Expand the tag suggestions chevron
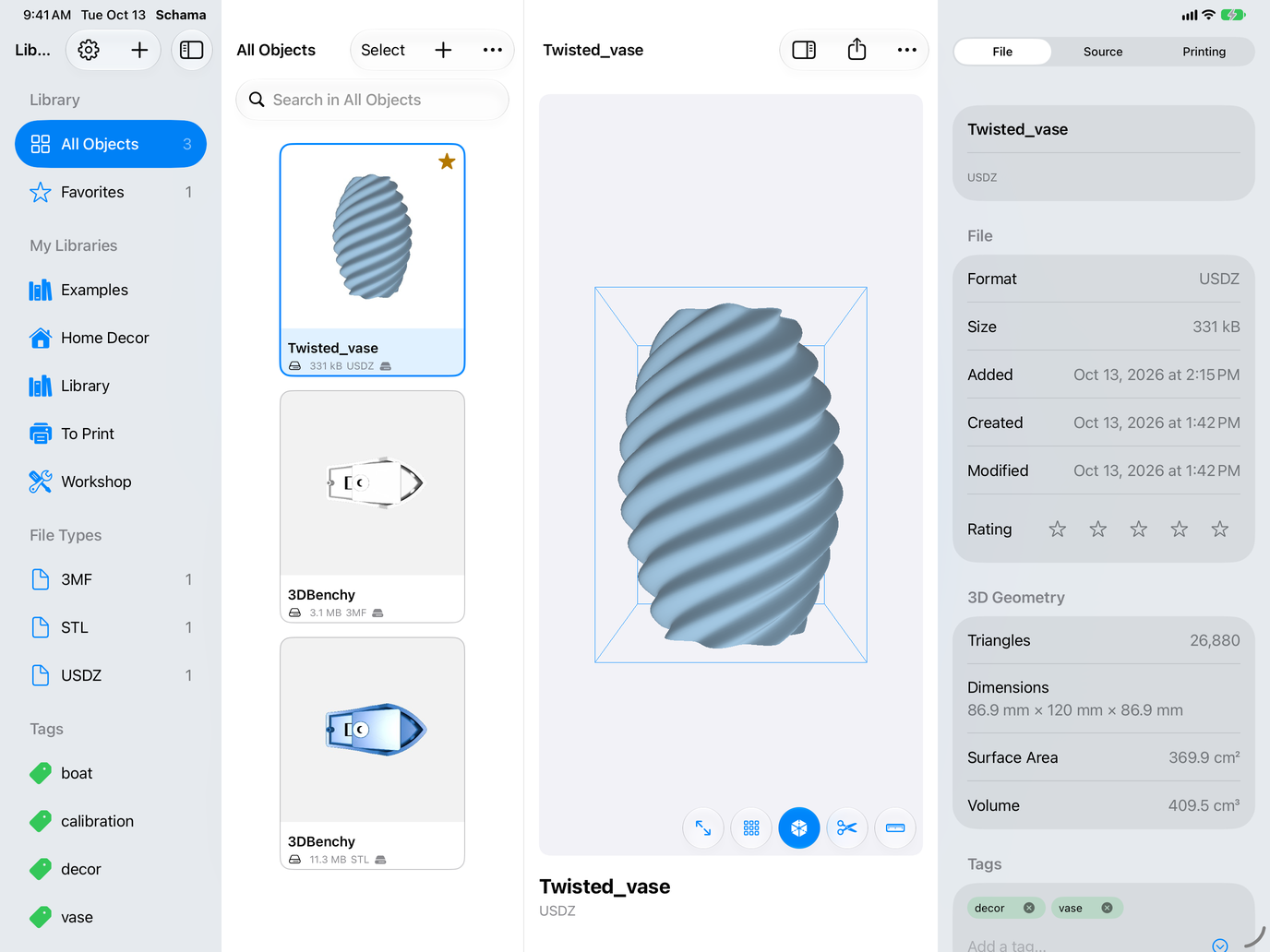This screenshot has height=952, width=1270. (x=1220, y=946)
